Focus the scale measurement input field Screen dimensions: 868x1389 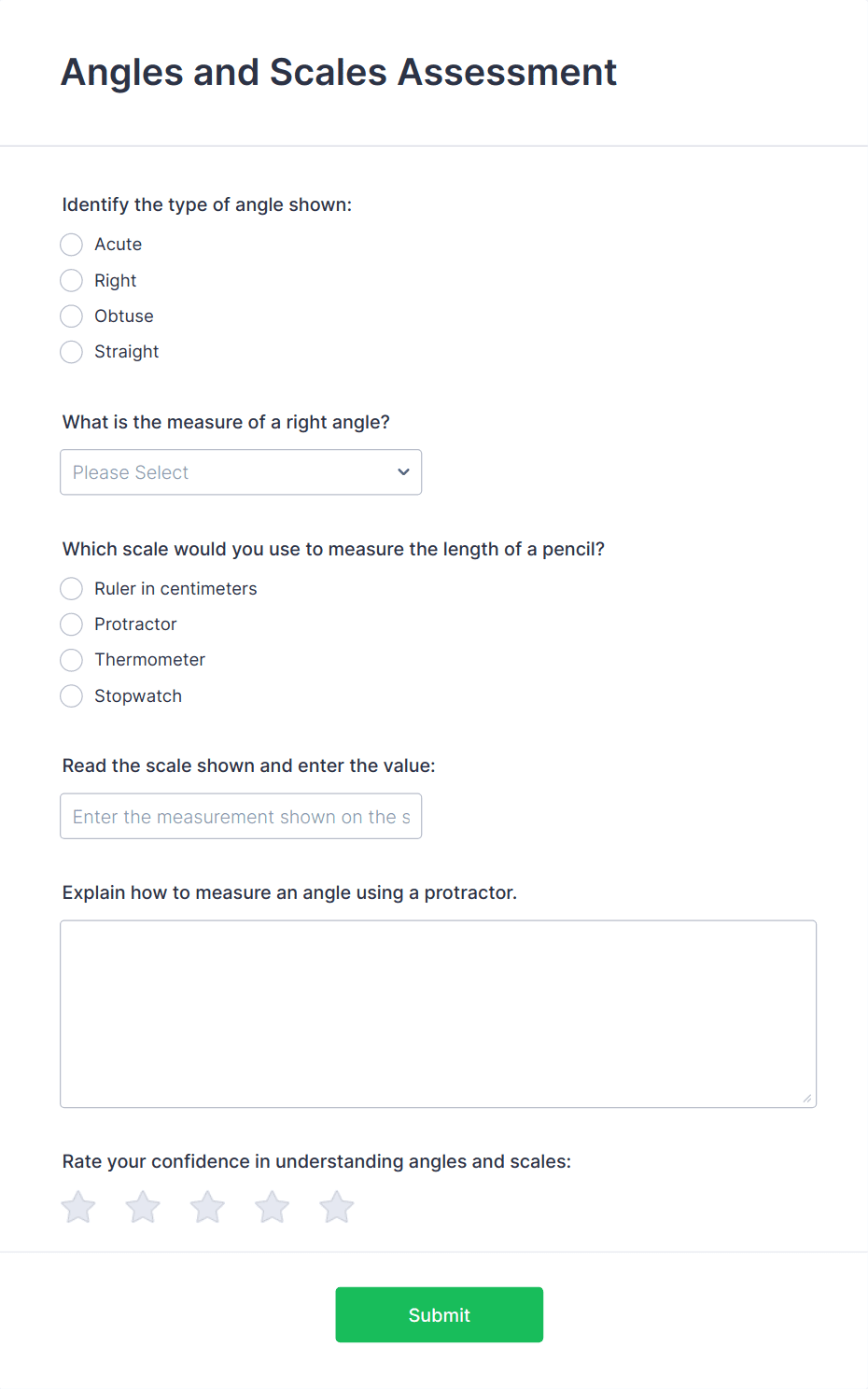click(x=241, y=816)
